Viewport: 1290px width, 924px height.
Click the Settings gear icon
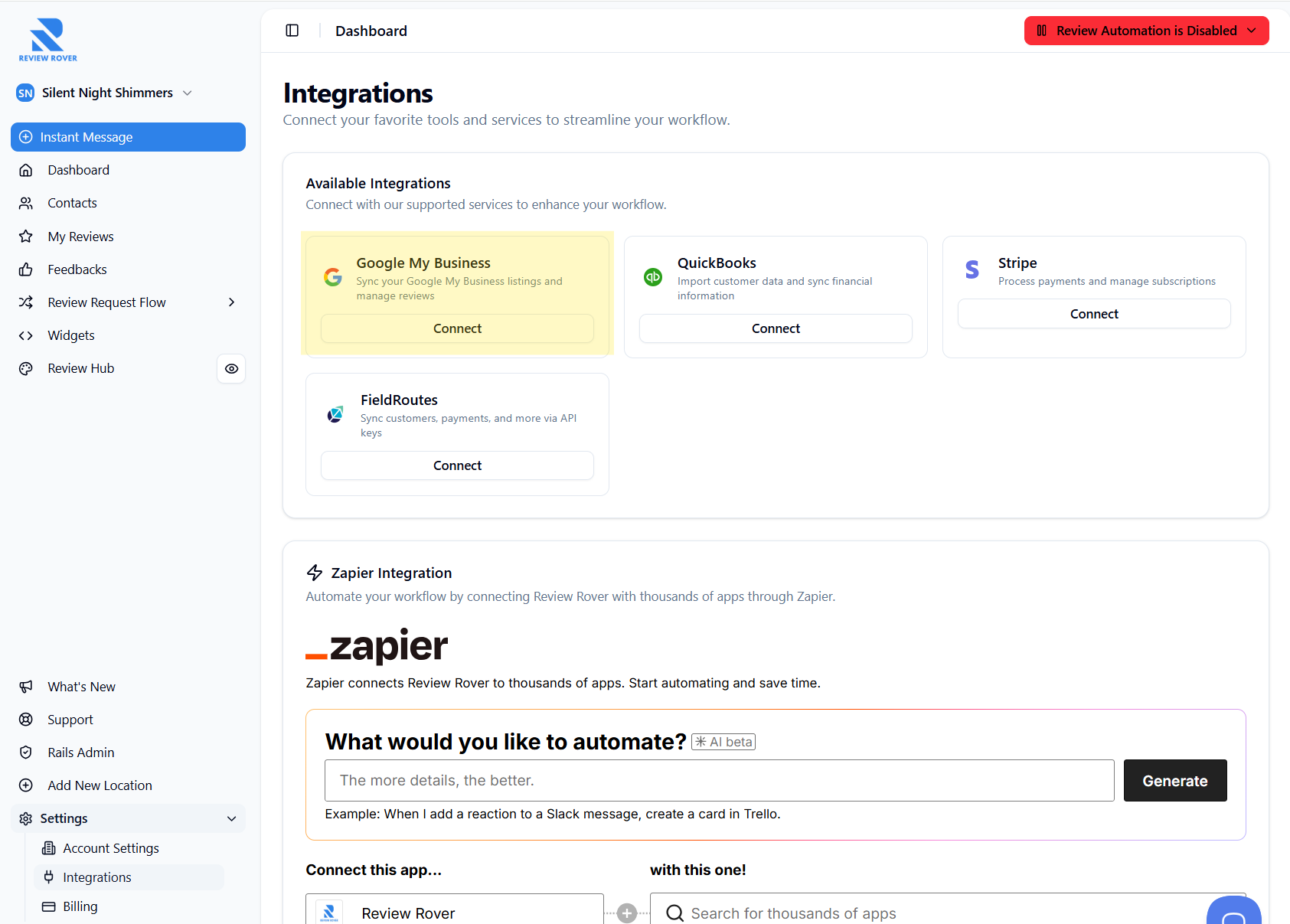26,818
